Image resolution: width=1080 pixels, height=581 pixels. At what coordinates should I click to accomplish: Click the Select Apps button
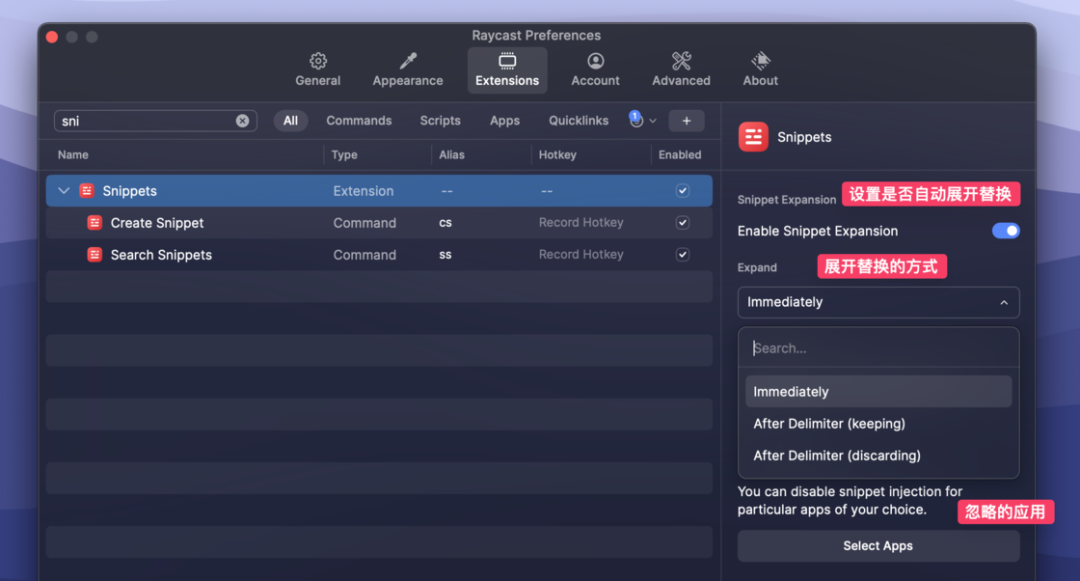(x=878, y=546)
